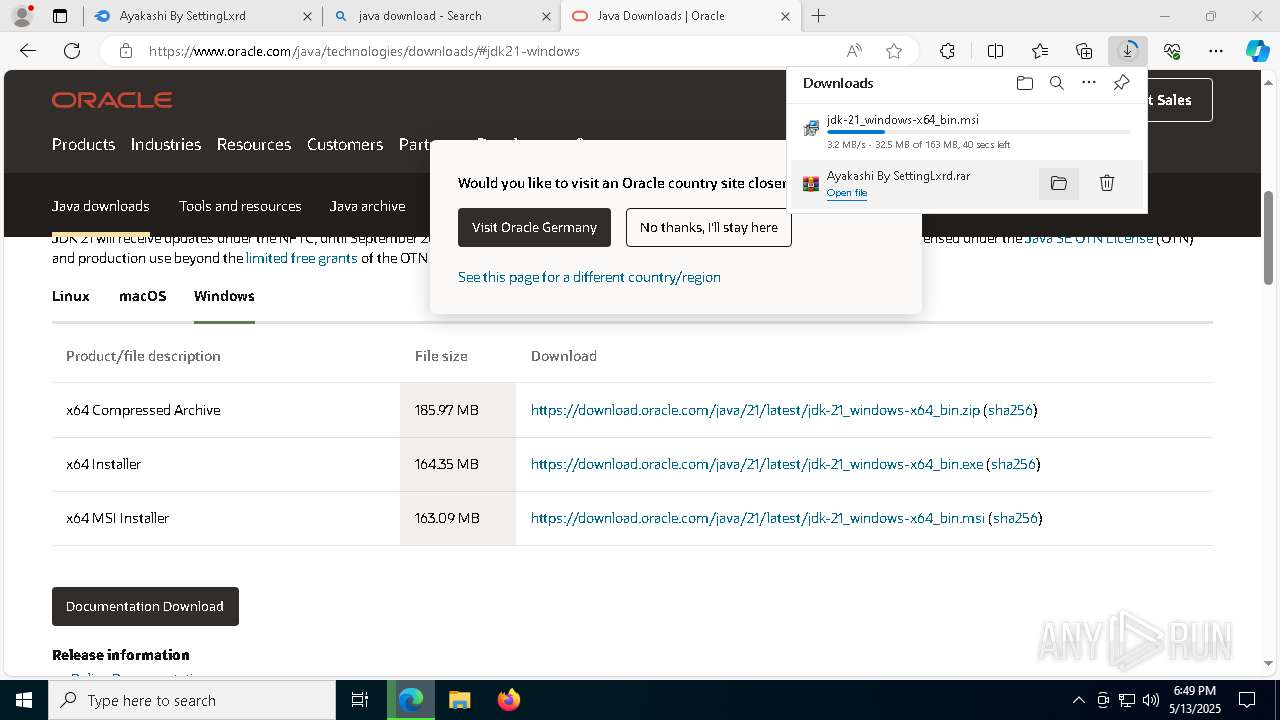Open Edge Settings and more menu
The image size is (1280, 720).
pos(1216,51)
